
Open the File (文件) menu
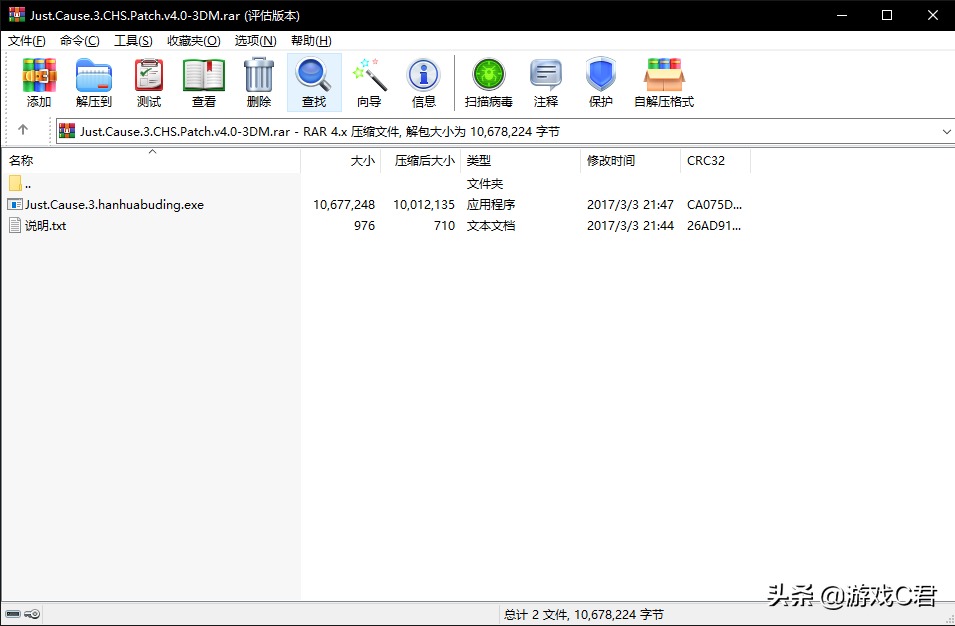coord(27,41)
